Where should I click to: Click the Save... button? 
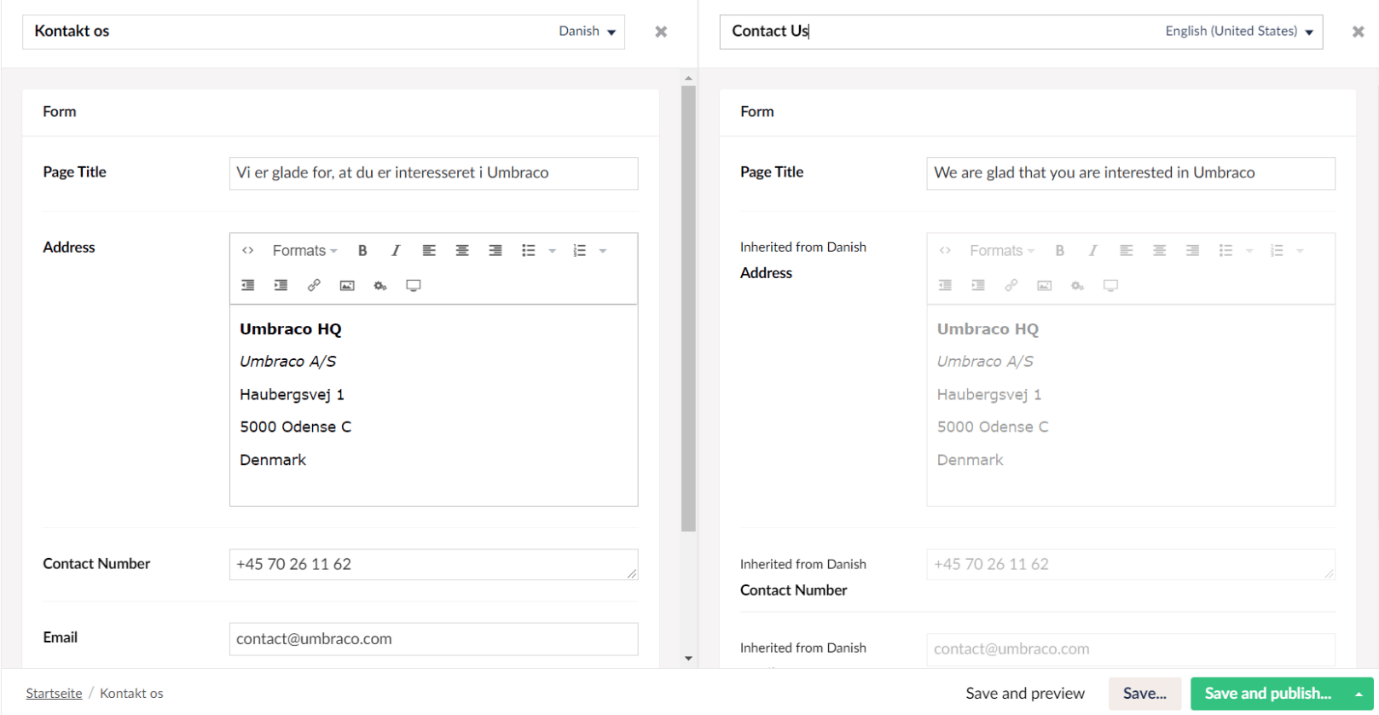point(1145,694)
